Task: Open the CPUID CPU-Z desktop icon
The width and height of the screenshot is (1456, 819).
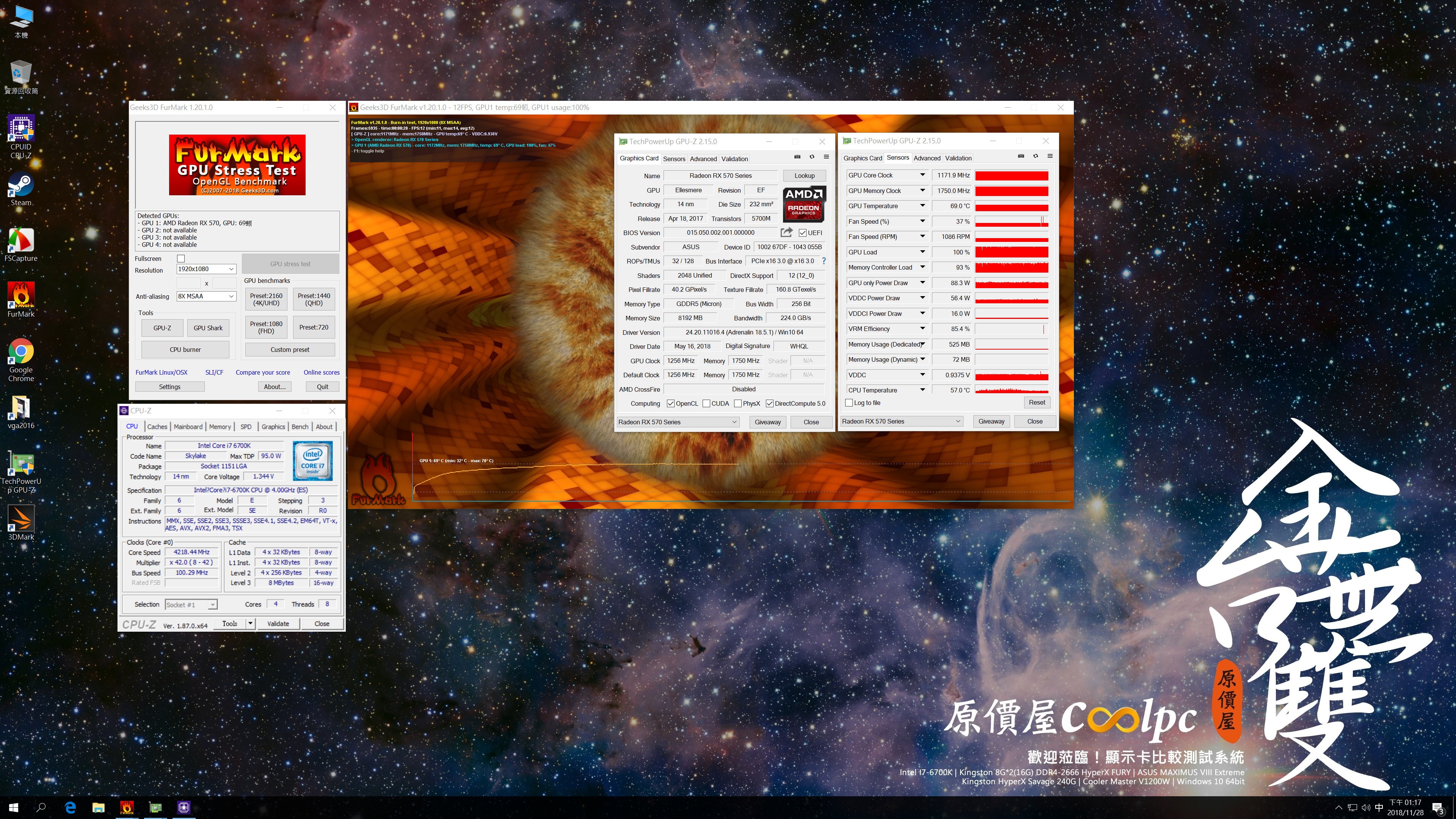Action: point(21,136)
